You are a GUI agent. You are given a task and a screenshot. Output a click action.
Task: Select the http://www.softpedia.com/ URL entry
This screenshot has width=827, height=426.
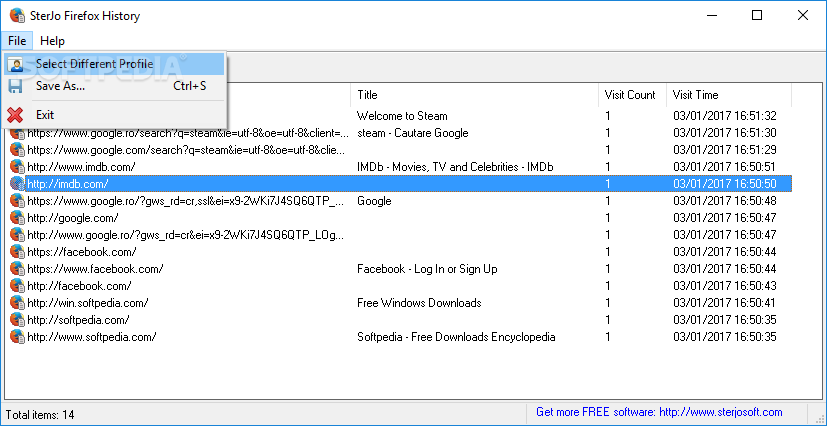coord(92,336)
